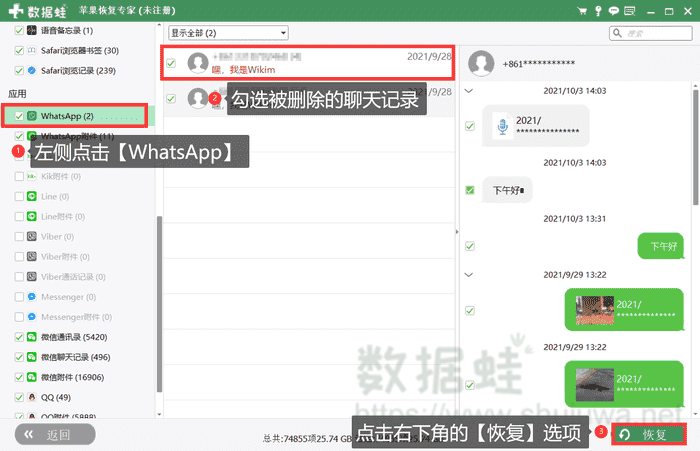Open first image thumbnail at 2021/9/29 13:22
700x451 pixels.
[595, 310]
